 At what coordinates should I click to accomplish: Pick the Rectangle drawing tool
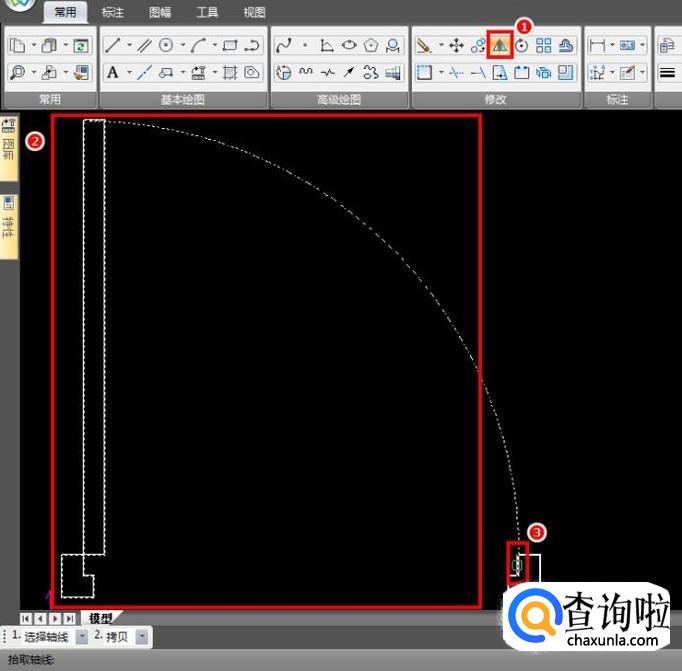(230, 46)
